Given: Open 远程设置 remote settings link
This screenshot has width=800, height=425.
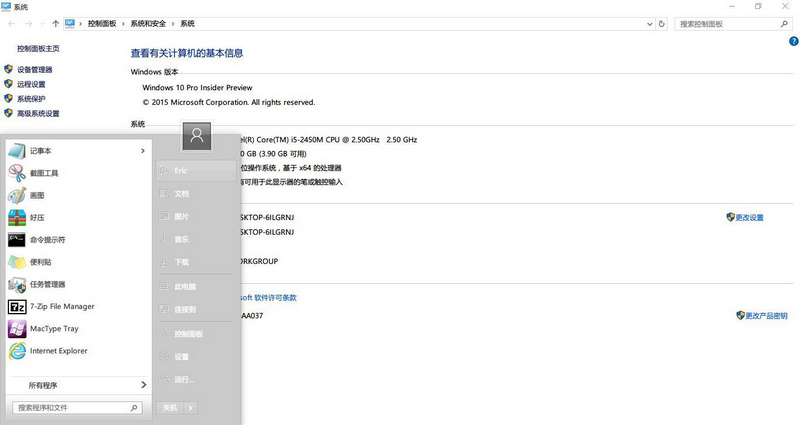Looking at the screenshot, I should [31, 84].
